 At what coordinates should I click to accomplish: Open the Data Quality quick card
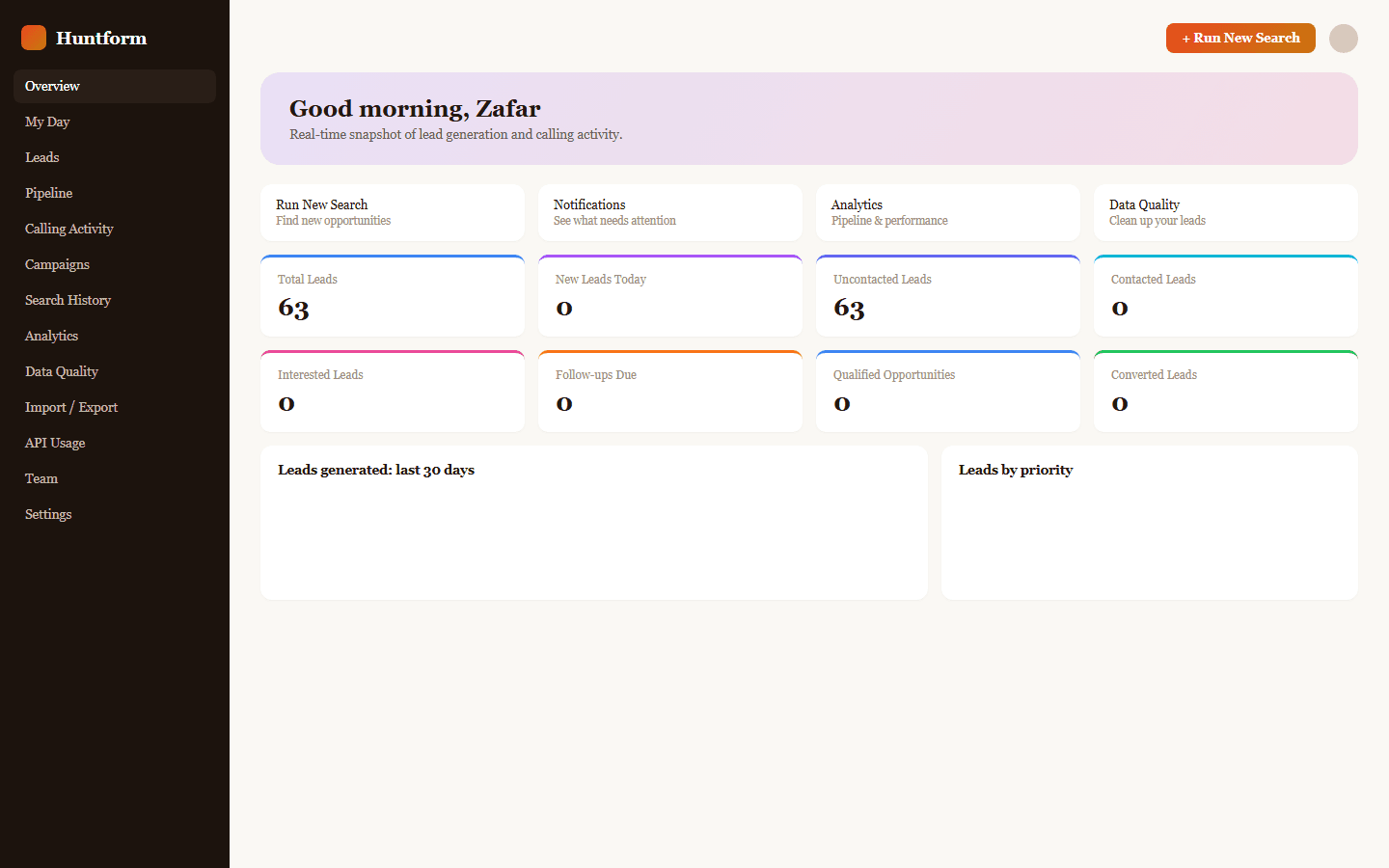point(1226,212)
